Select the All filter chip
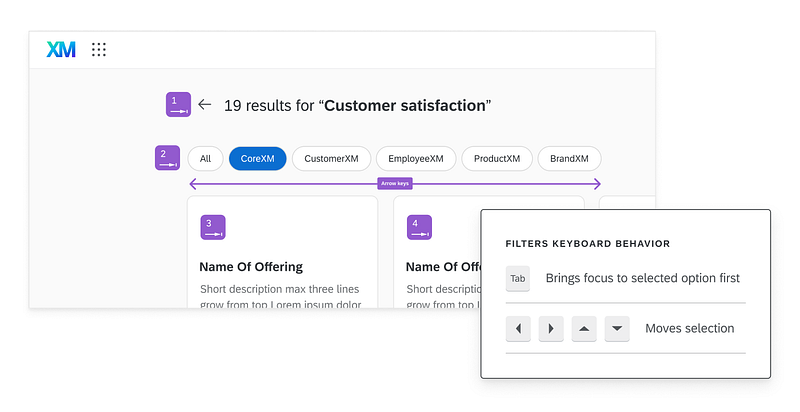800x412 pixels. pyautogui.click(x=205, y=158)
